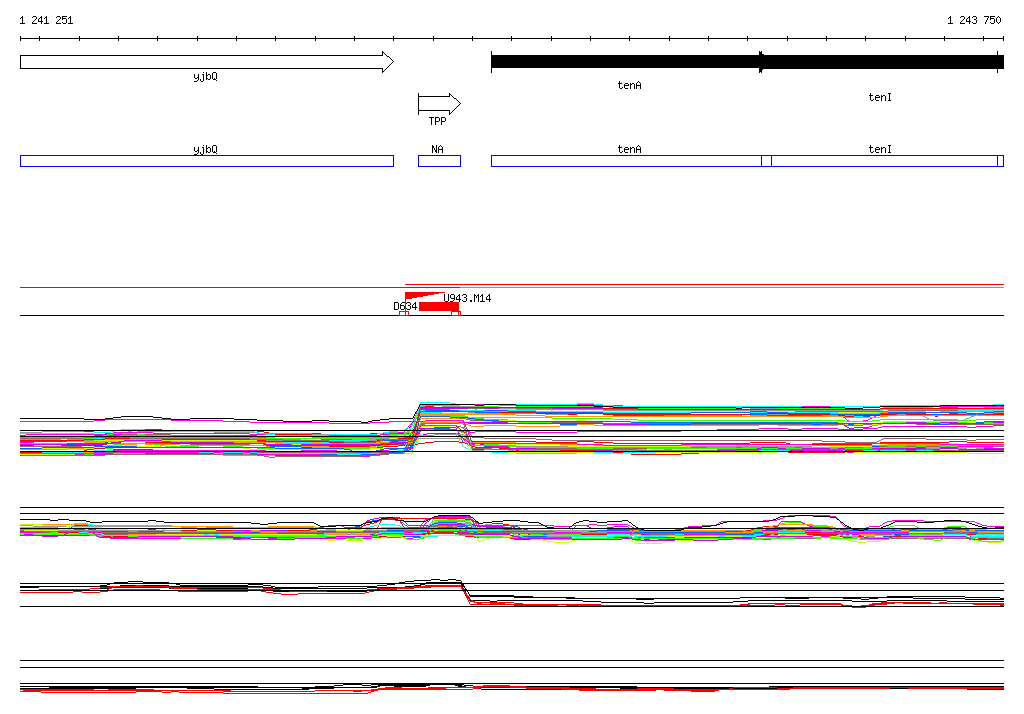
Task: Click end coordinate 1 243 750
Action: pos(974,20)
